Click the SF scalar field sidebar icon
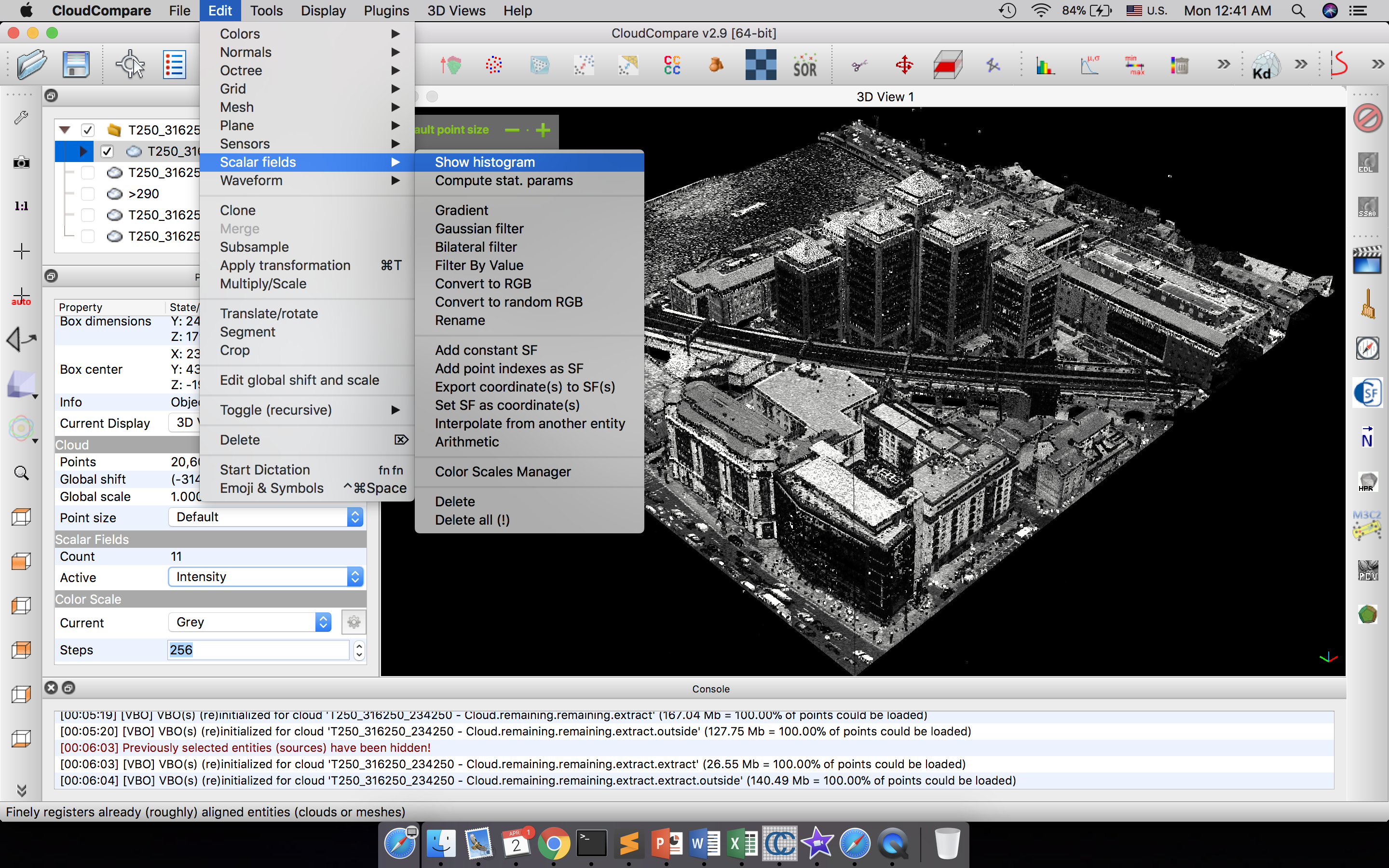Viewport: 1389px width, 868px height. click(x=1367, y=394)
